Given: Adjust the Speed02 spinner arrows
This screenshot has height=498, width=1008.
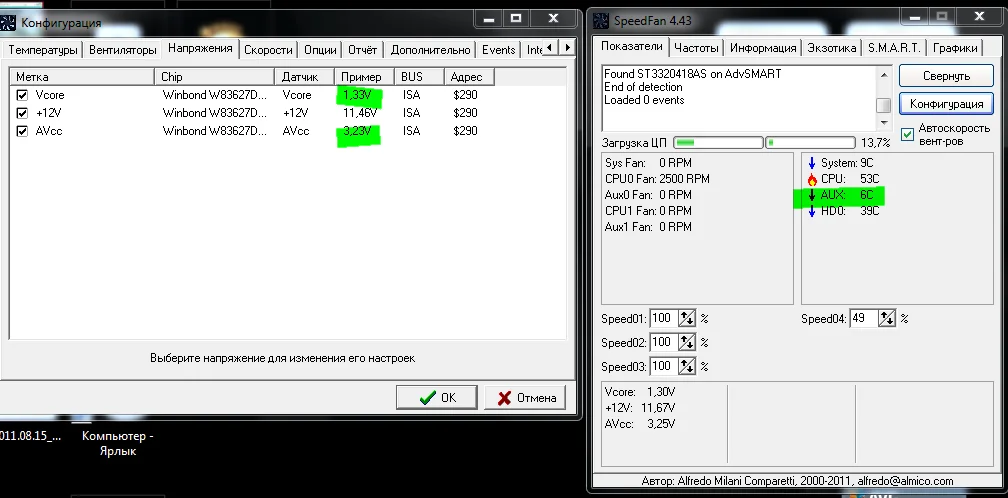Looking at the screenshot, I should [687, 342].
